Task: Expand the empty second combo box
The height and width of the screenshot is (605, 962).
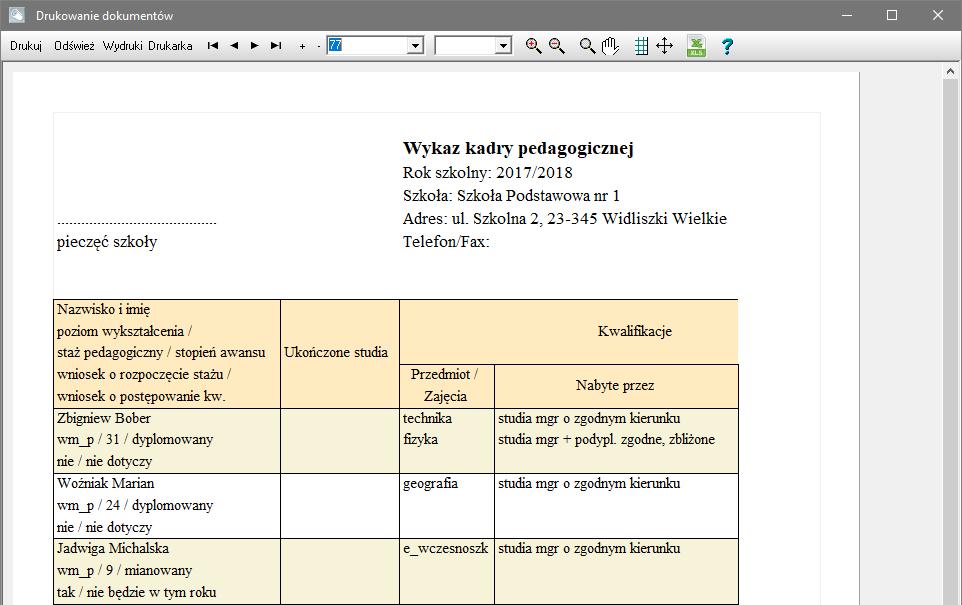Action: tap(504, 46)
